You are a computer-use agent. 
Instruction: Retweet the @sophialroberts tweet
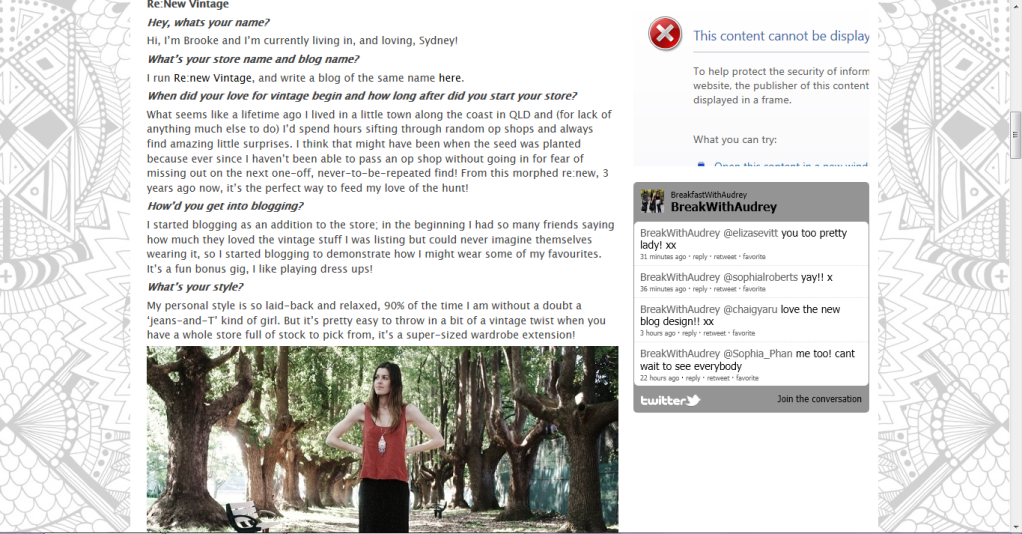(725, 289)
